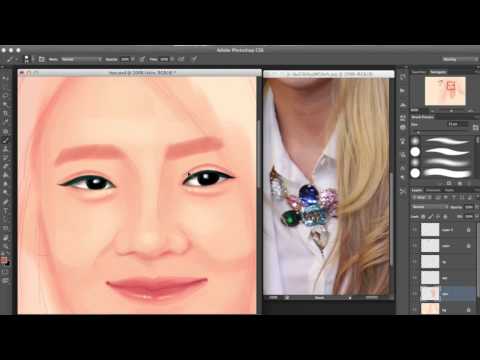Click the Navigator preview thumbnail

(x=445, y=91)
